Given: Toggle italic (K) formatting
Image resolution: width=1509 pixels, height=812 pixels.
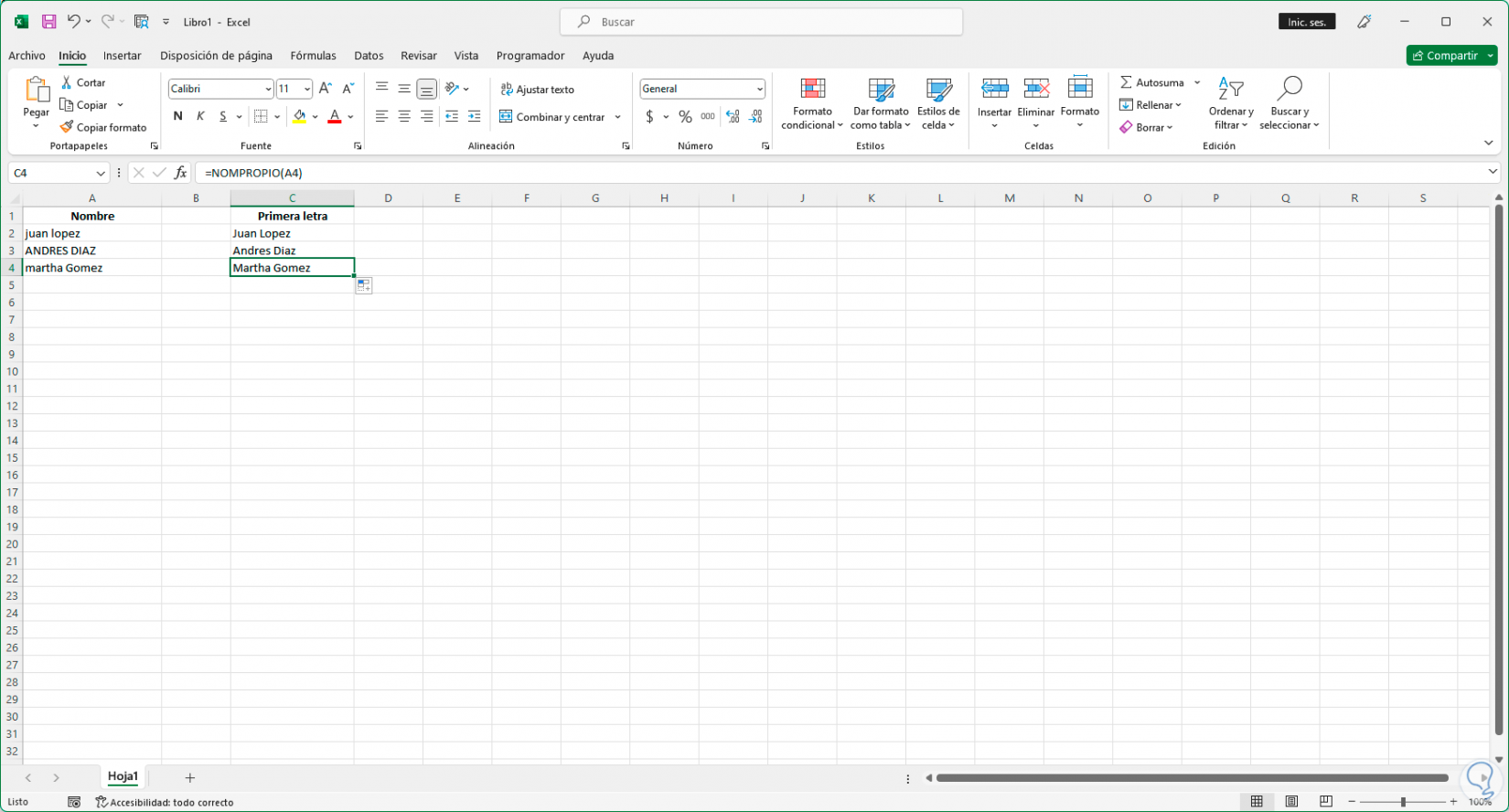Looking at the screenshot, I should 200,116.
